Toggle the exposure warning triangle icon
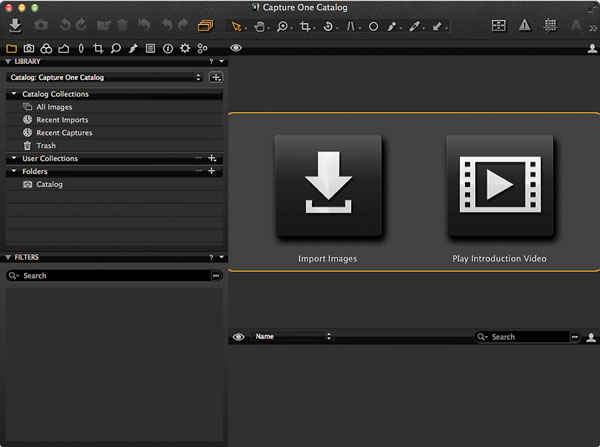600x447 pixels. pyautogui.click(x=525, y=25)
